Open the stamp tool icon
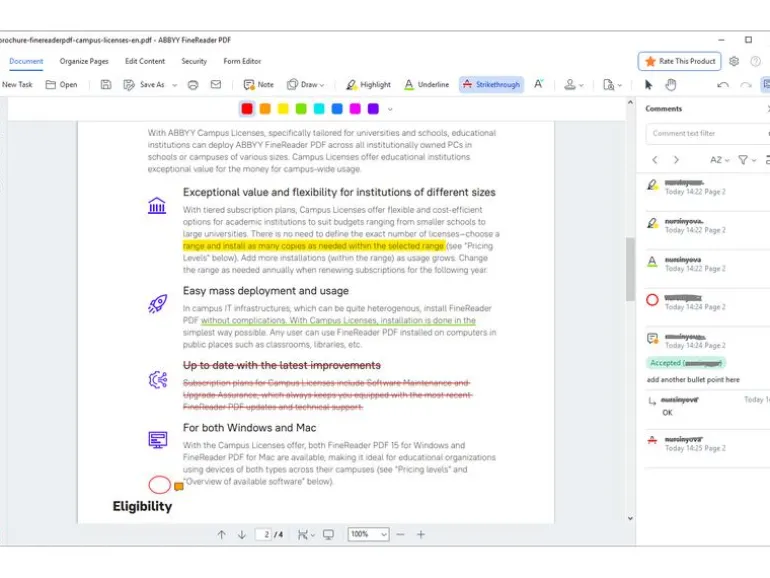The width and height of the screenshot is (770, 578). pos(570,84)
